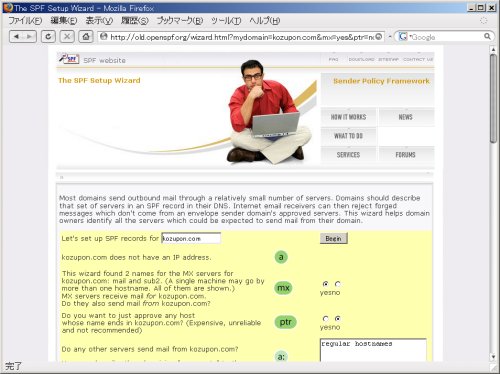Screen dimensions: 500x374
Task: Click the Google search engine icon
Action: pos(403,36)
